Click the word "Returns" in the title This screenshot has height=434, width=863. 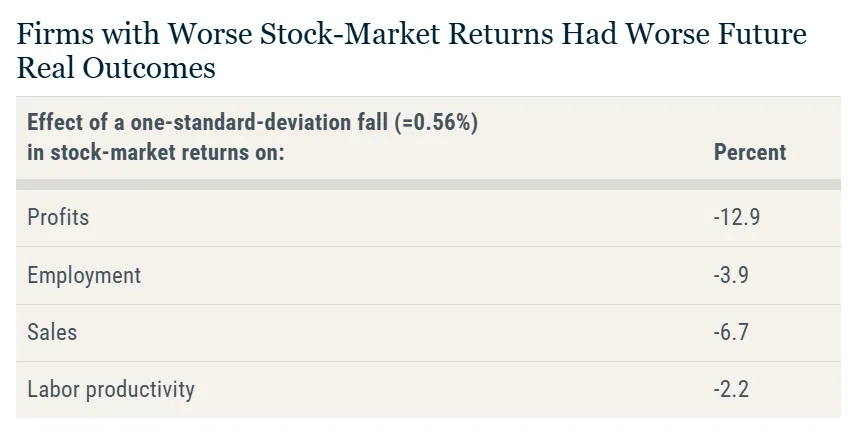[488, 37]
